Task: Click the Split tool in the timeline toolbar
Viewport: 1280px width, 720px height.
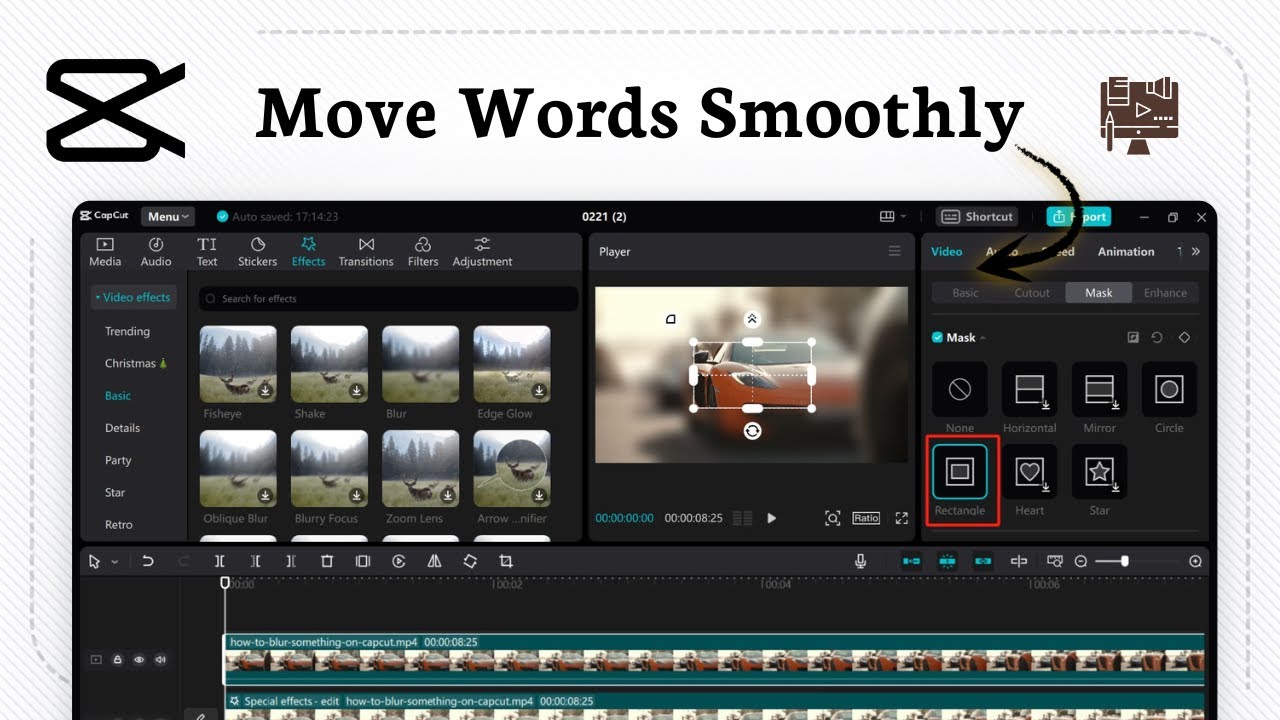Action: pyautogui.click(x=220, y=562)
